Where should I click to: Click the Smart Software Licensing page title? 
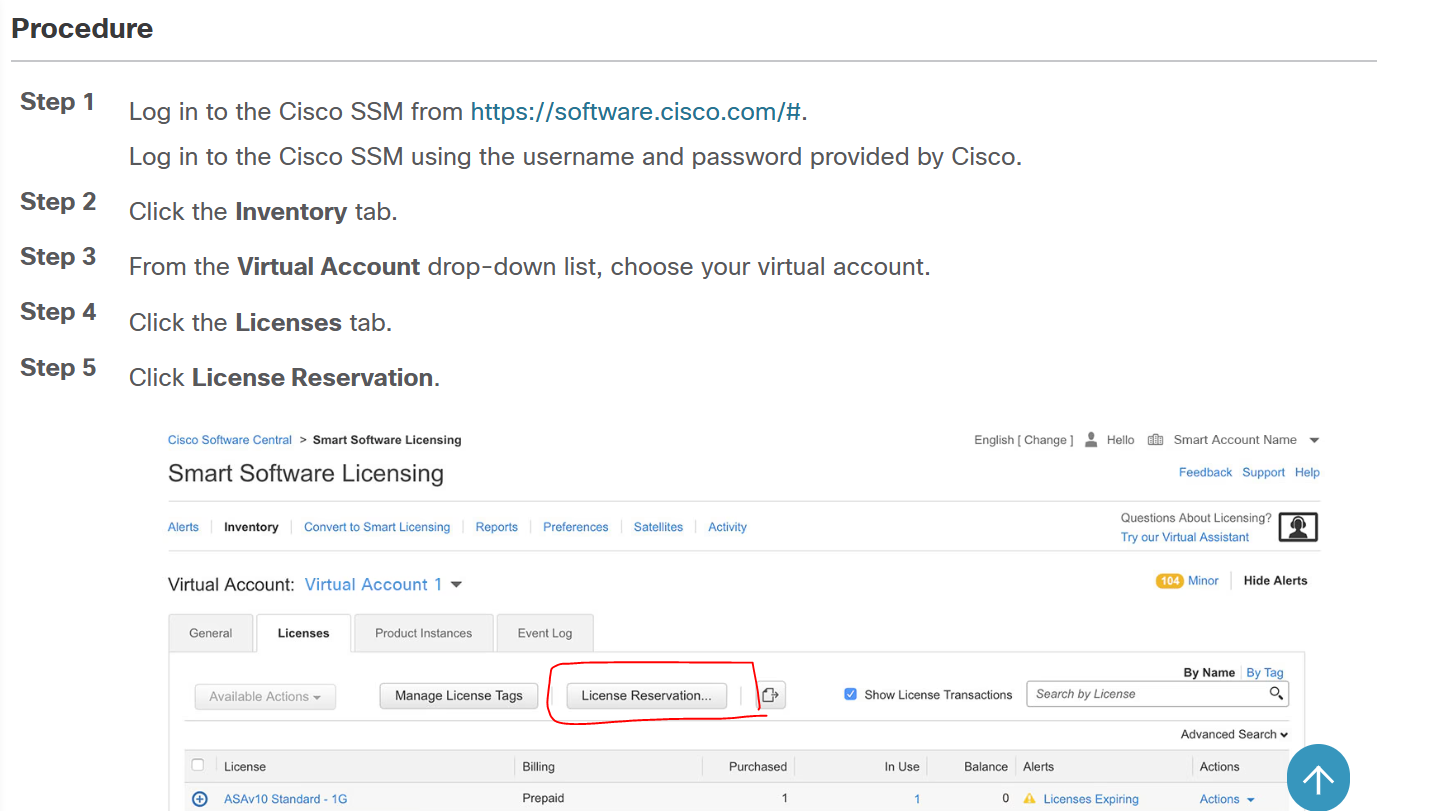(306, 473)
